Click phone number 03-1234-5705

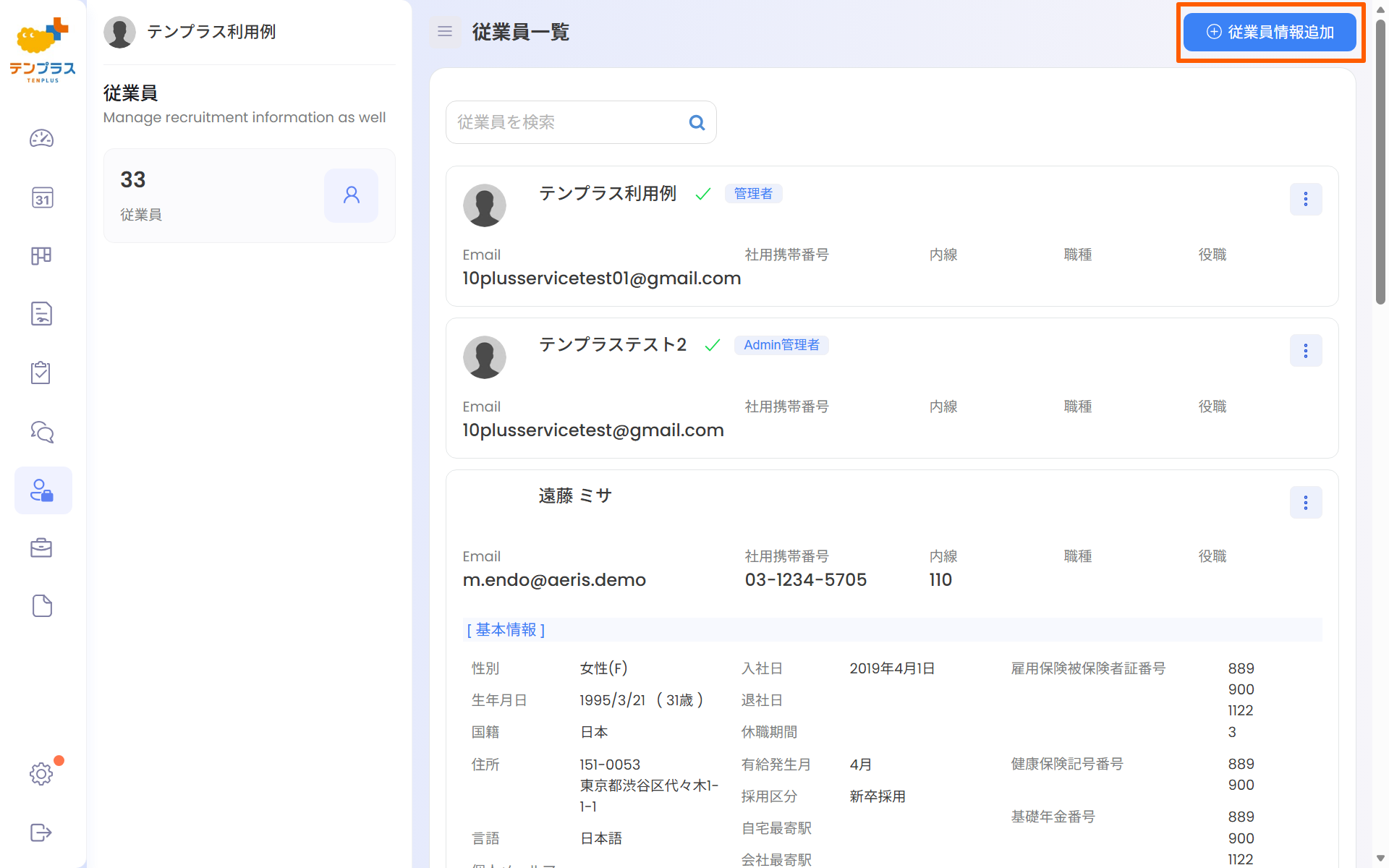806,580
